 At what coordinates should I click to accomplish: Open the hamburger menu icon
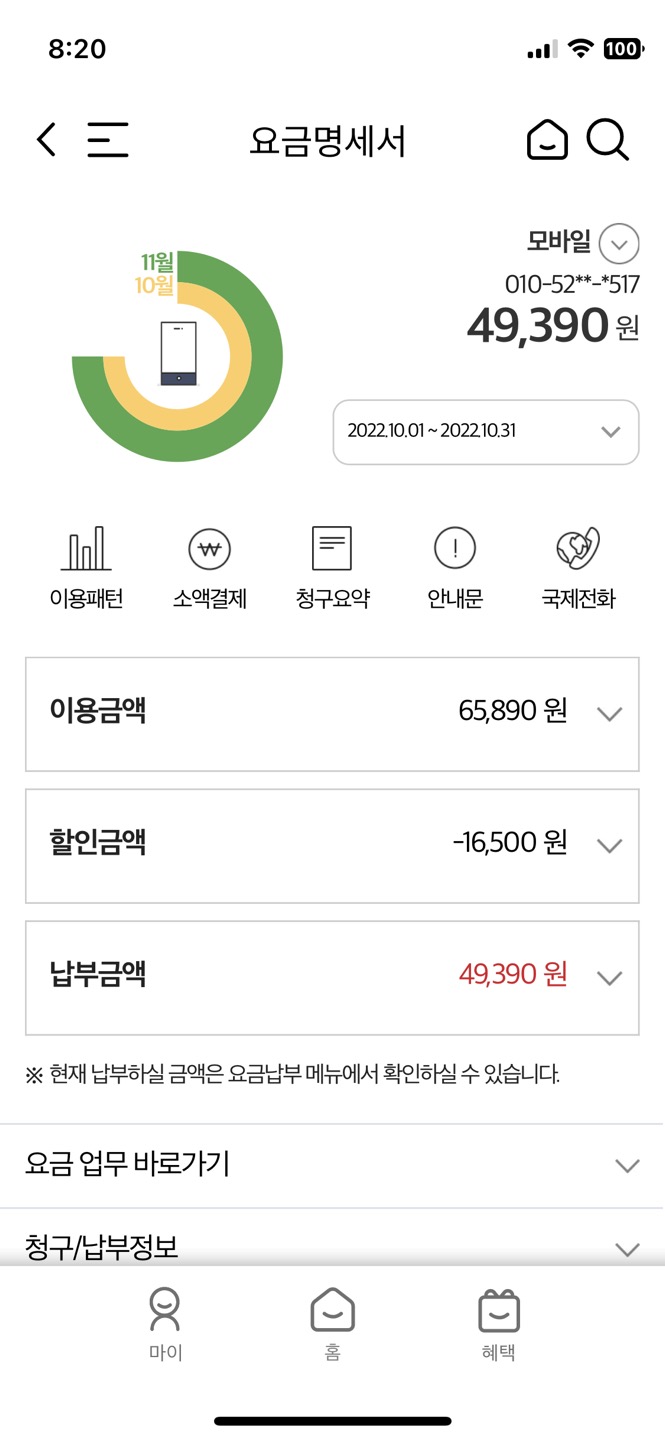coord(108,140)
